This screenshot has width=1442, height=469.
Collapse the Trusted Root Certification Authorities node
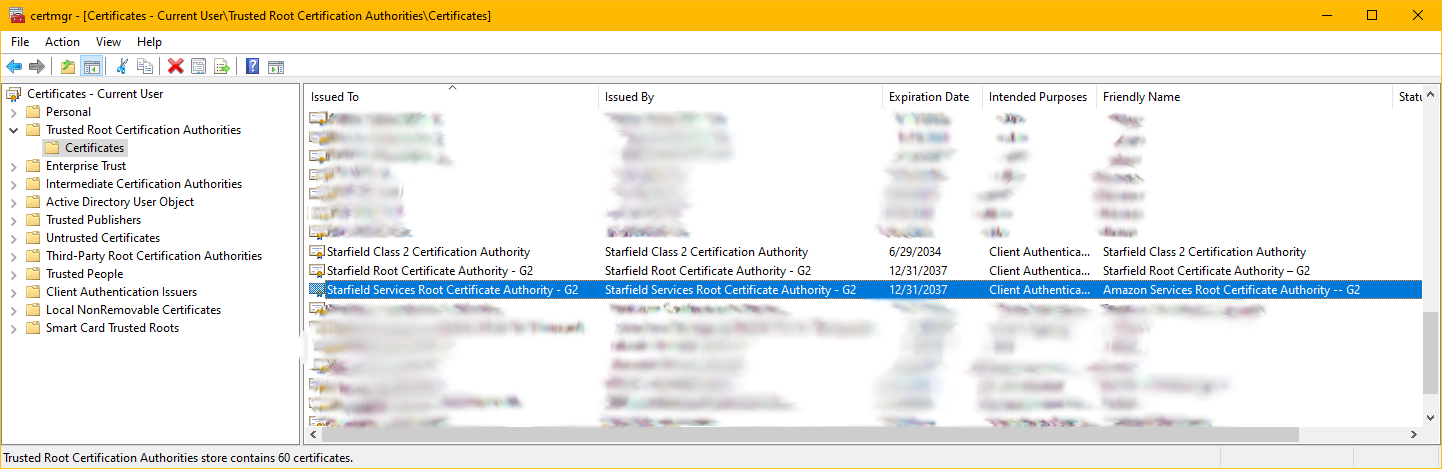coord(14,130)
